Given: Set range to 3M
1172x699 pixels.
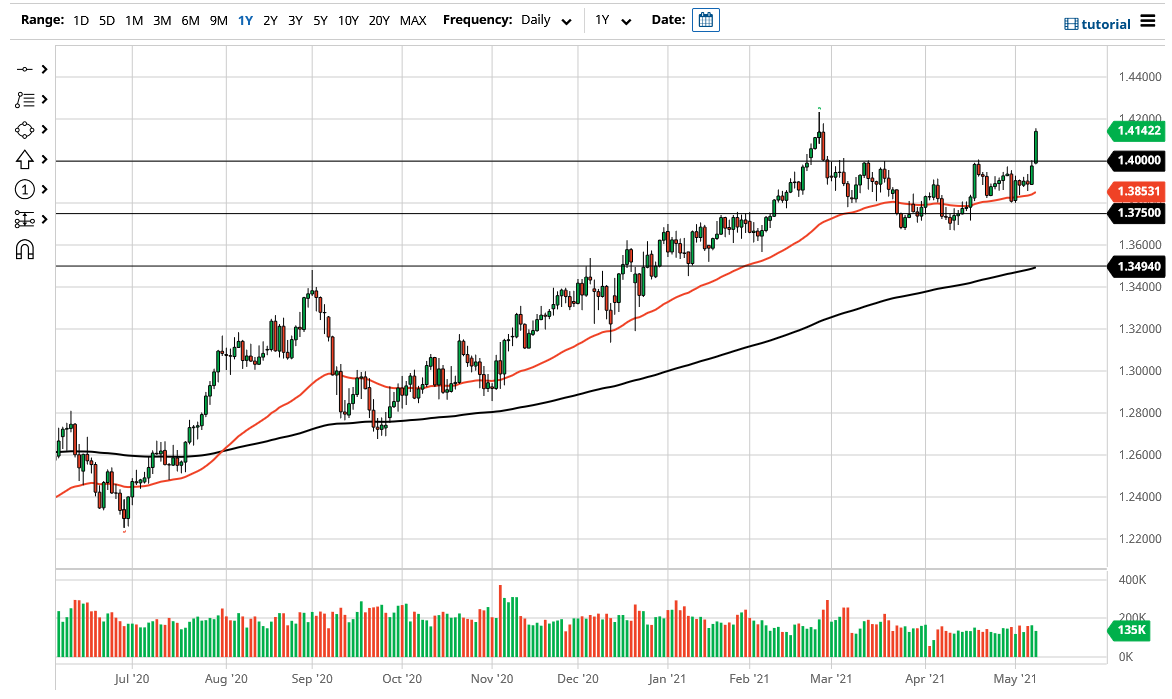Looking at the screenshot, I should pos(162,20).
